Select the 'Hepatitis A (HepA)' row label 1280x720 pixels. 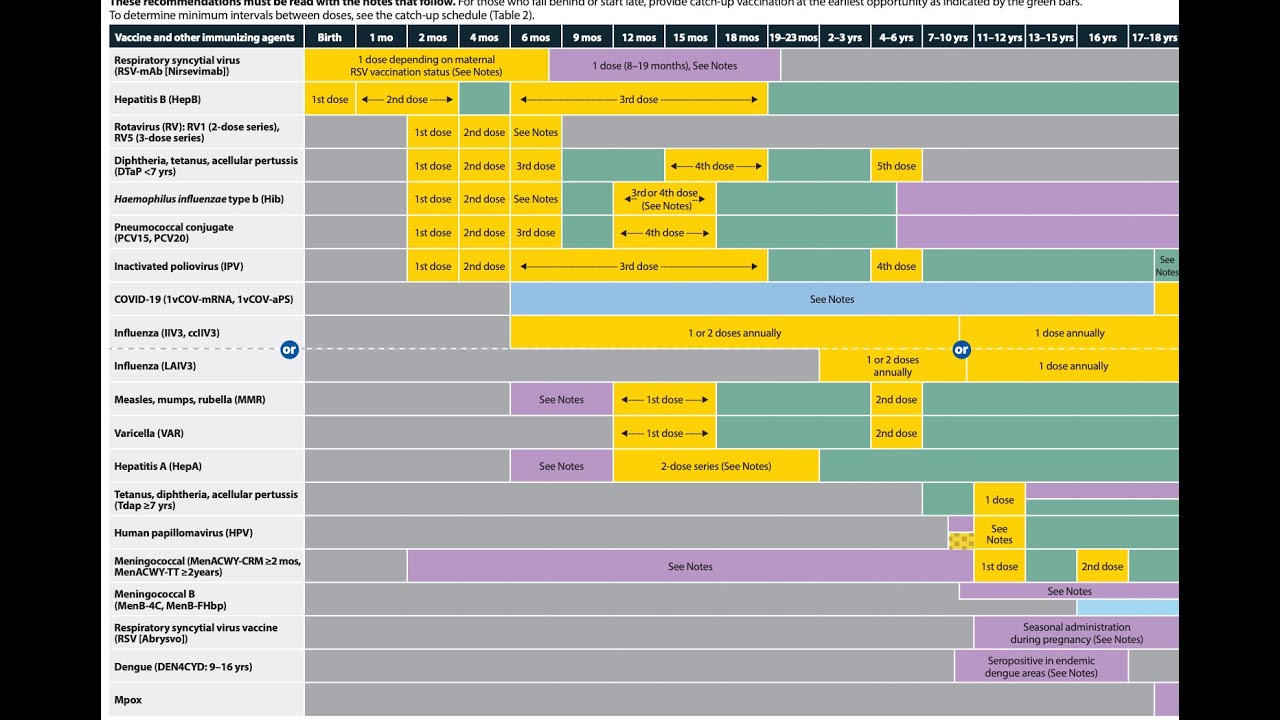205,466
